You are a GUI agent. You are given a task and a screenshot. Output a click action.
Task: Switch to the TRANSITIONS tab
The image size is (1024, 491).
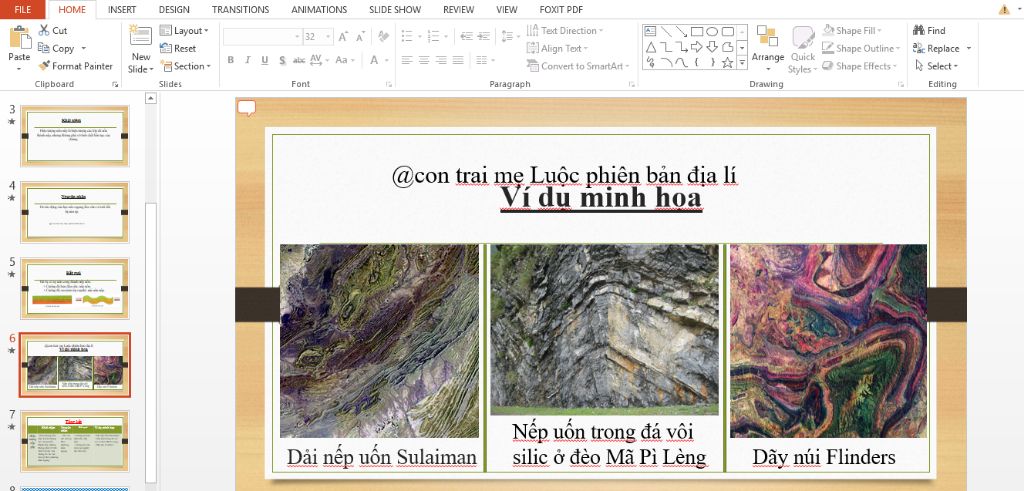240,9
